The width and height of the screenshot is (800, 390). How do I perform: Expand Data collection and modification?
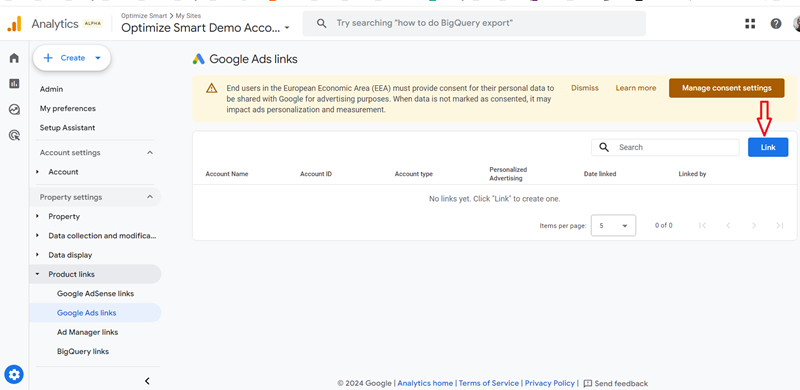(x=38, y=236)
